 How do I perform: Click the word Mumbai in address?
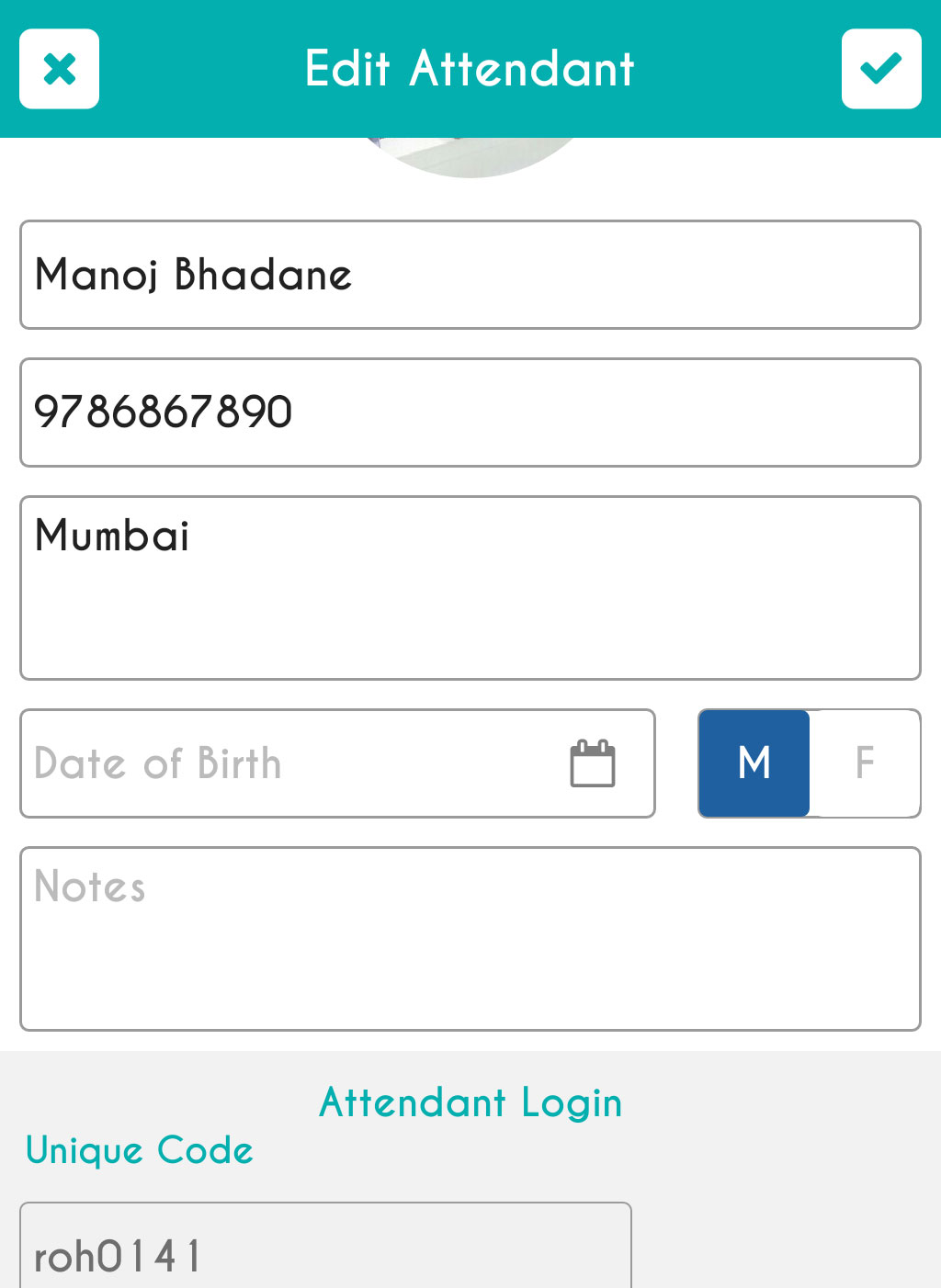pos(112,536)
